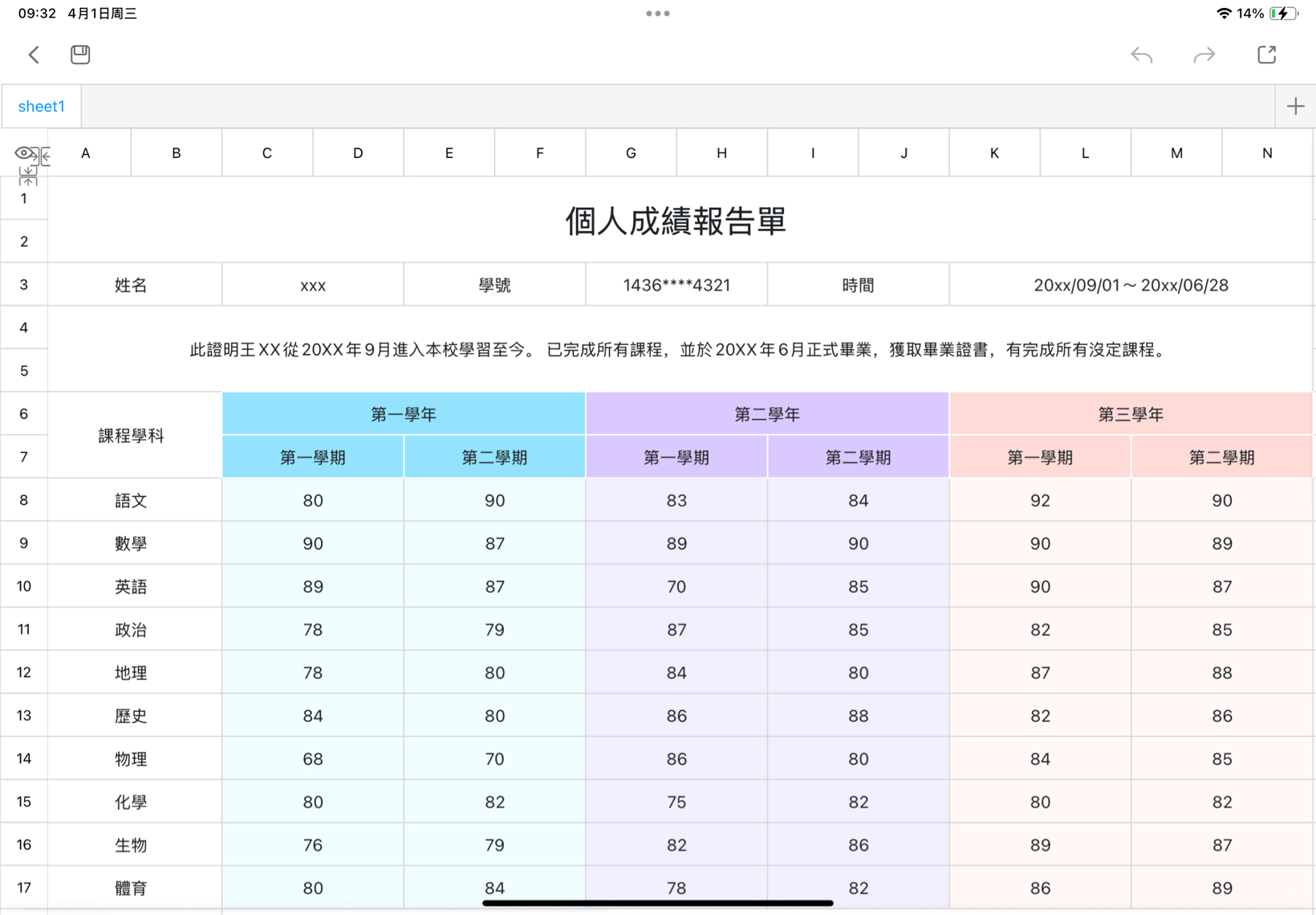Redo the last undone edit
Image resolution: width=1316 pixels, height=915 pixels.
pos(1204,55)
